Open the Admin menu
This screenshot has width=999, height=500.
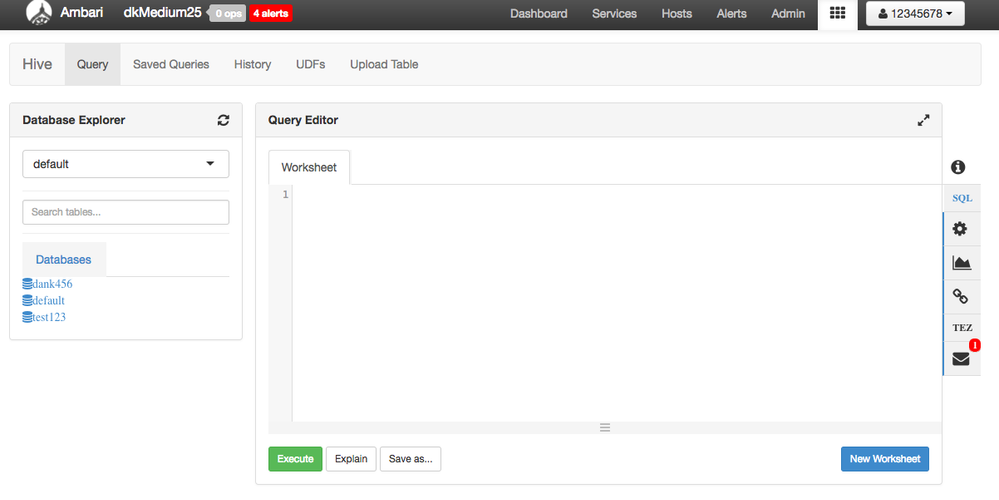(x=788, y=13)
